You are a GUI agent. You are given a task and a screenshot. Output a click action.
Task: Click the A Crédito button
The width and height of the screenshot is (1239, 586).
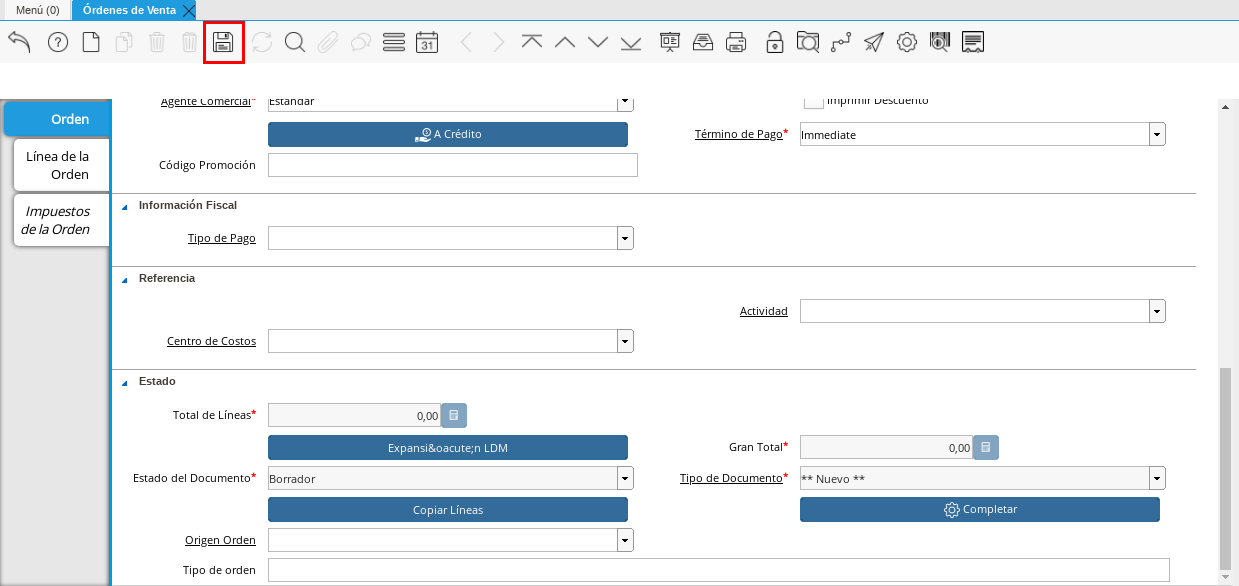(448, 134)
